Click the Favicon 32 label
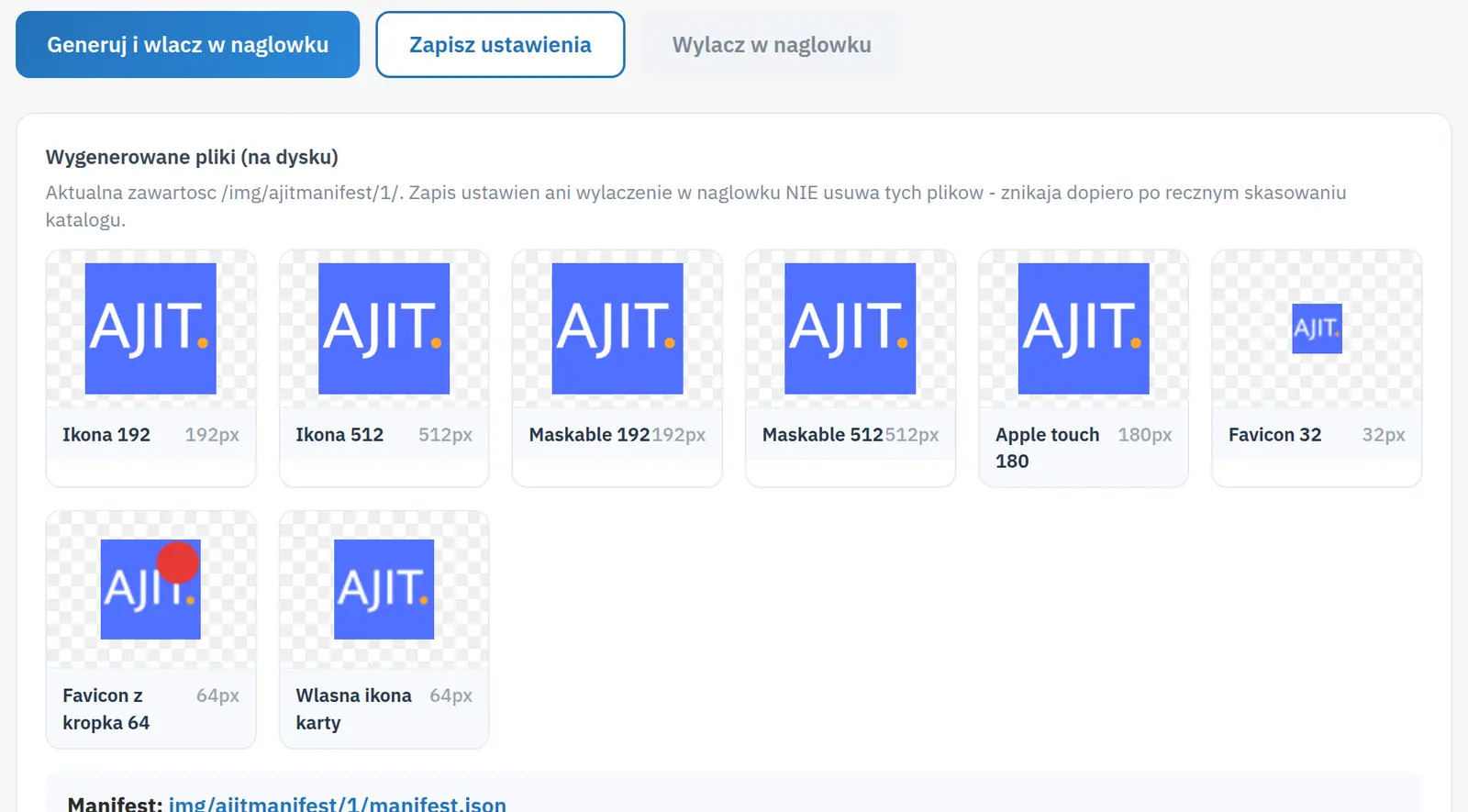Screen dimensions: 1468x812 coord(1275,435)
